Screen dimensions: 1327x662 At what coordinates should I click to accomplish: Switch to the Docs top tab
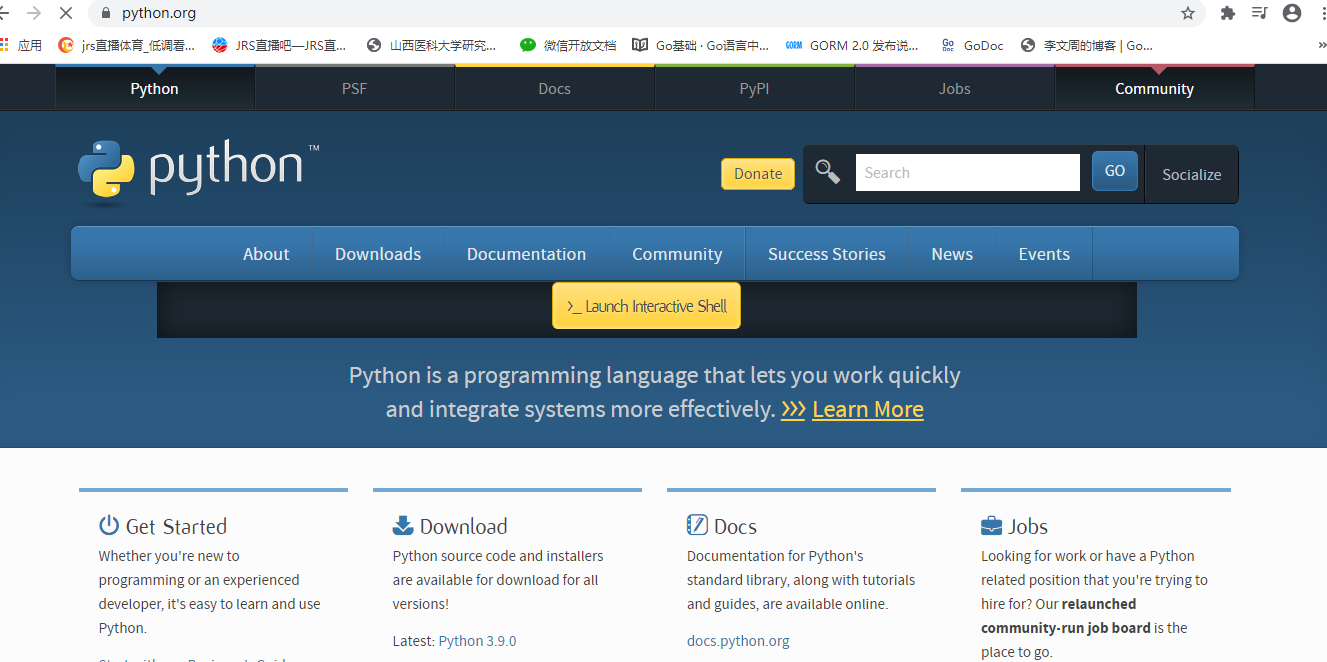554,88
